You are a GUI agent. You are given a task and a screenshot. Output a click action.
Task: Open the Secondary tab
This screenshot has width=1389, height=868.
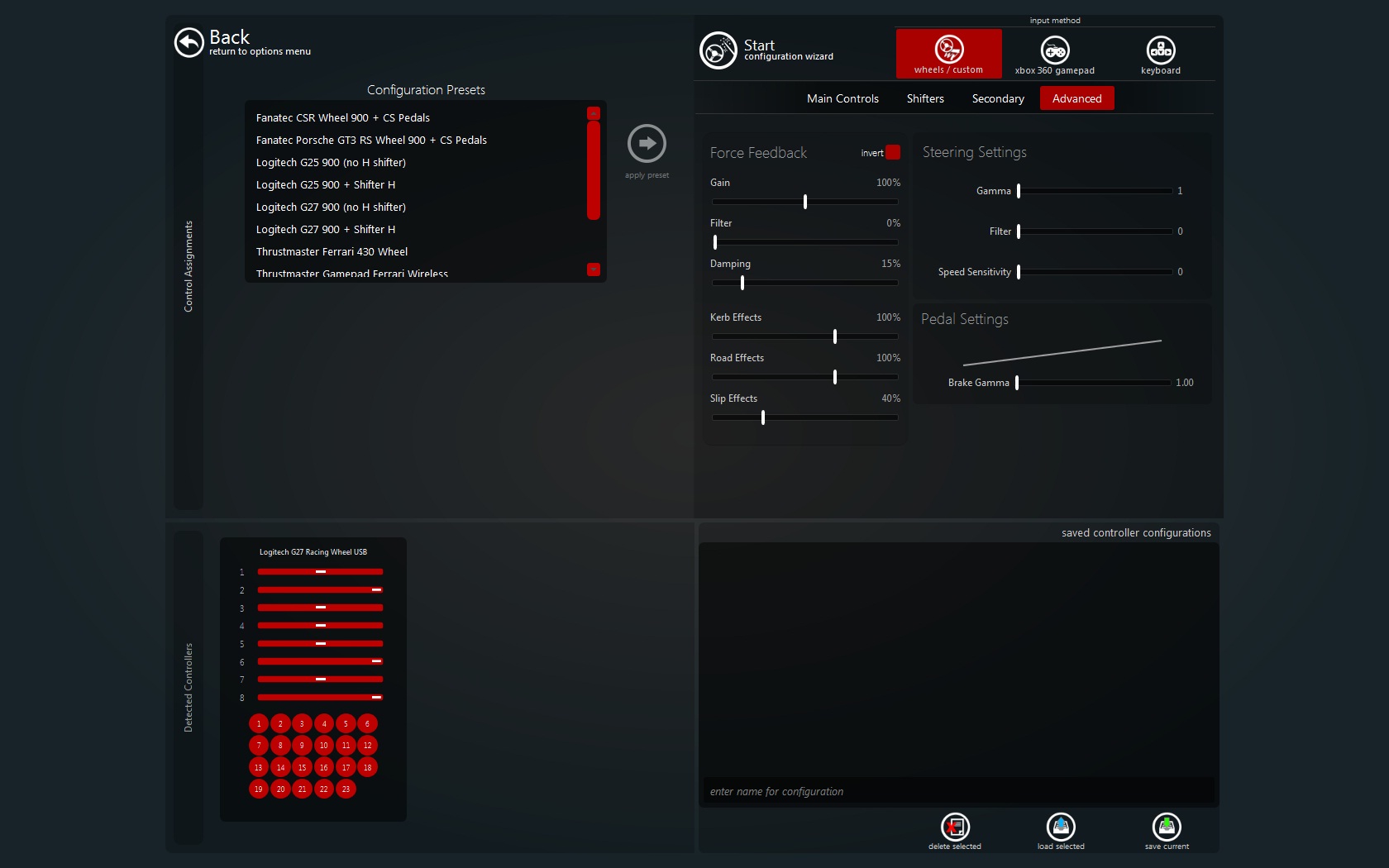pos(998,98)
